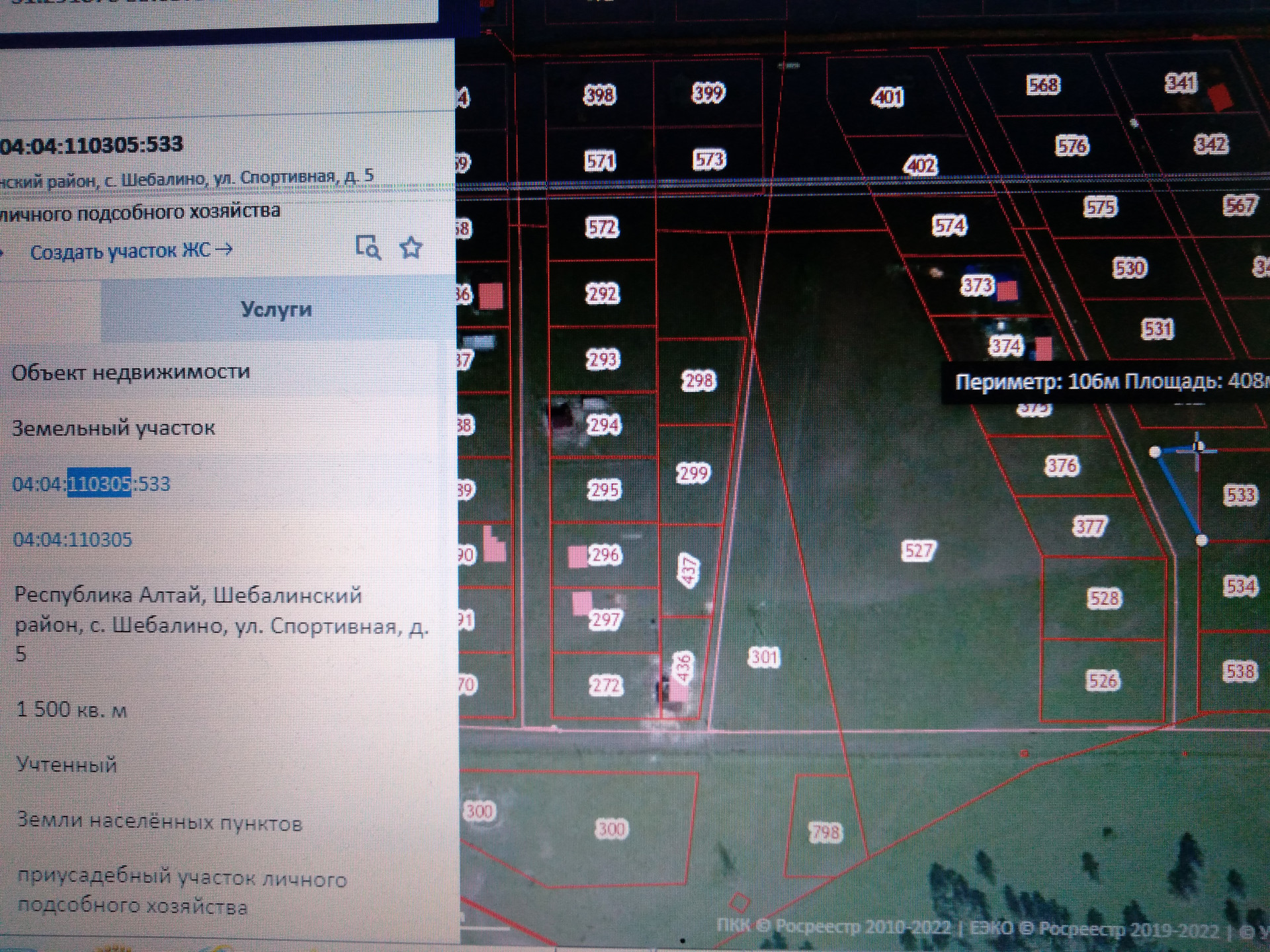The width and height of the screenshot is (1270, 952).
Task: Click the blue measurement line segment
Action: pos(1178,496)
